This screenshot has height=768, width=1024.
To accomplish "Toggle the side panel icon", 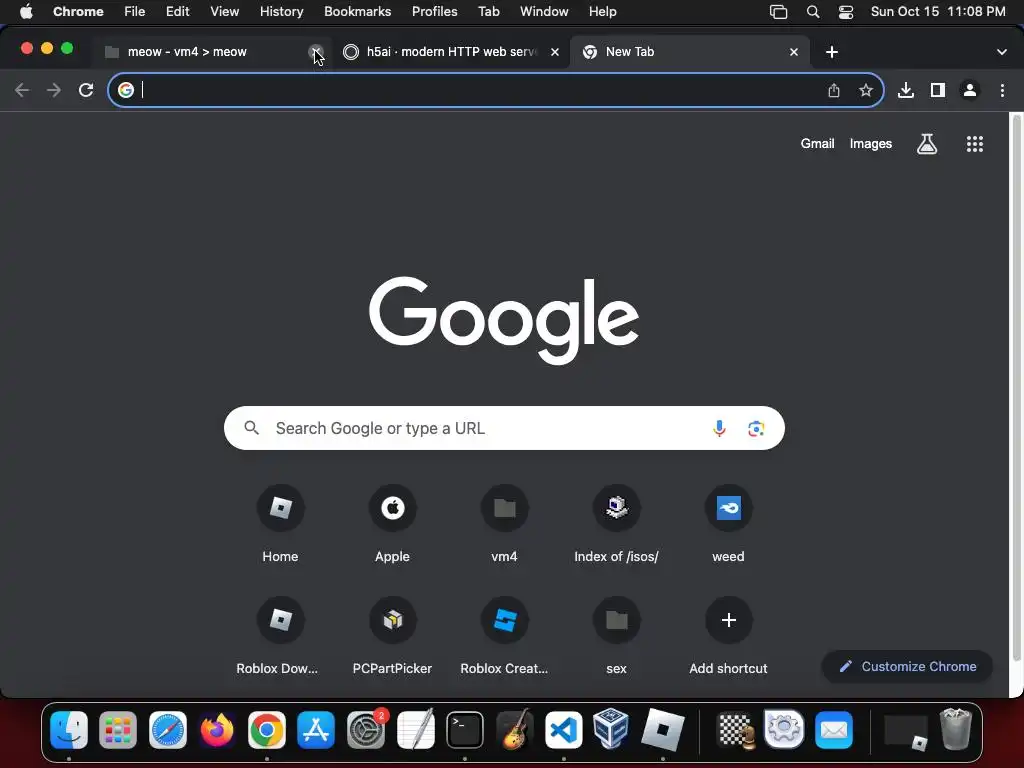I will click(938, 90).
